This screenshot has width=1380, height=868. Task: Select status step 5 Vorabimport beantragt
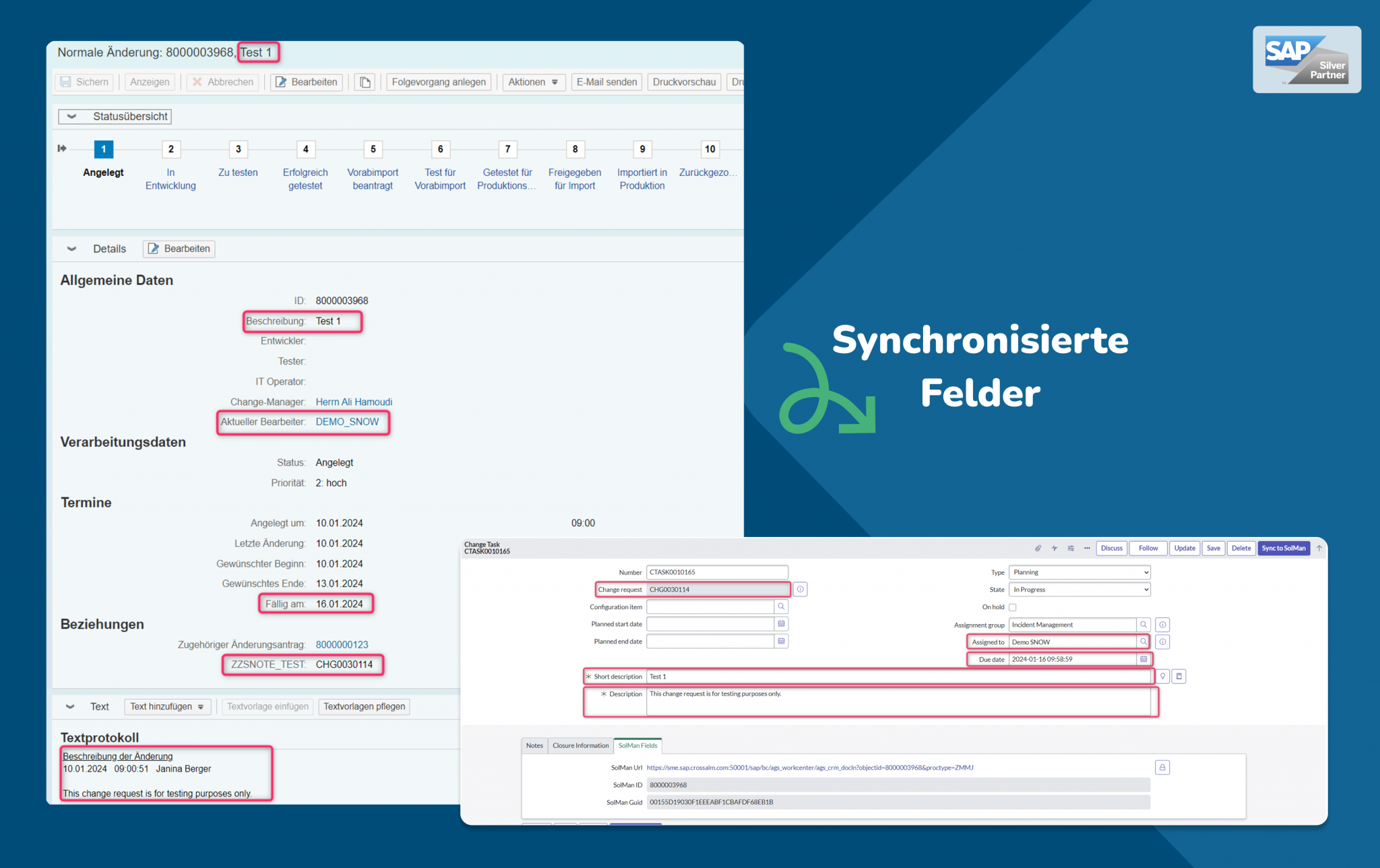click(x=373, y=149)
